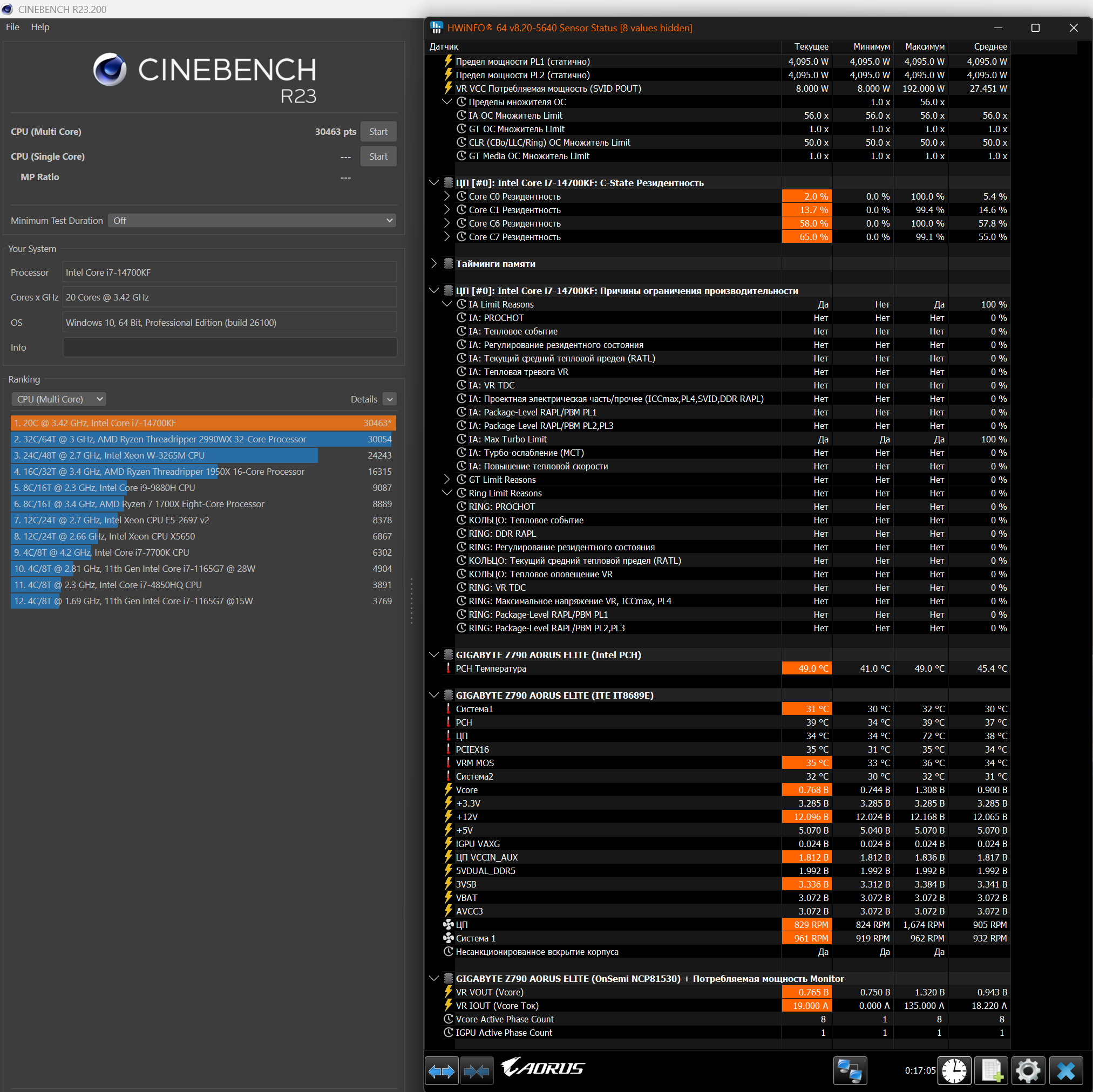Open HWiNFO sensor settings gear
This screenshot has width=1093, height=1092.
click(x=1028, y=1070)
